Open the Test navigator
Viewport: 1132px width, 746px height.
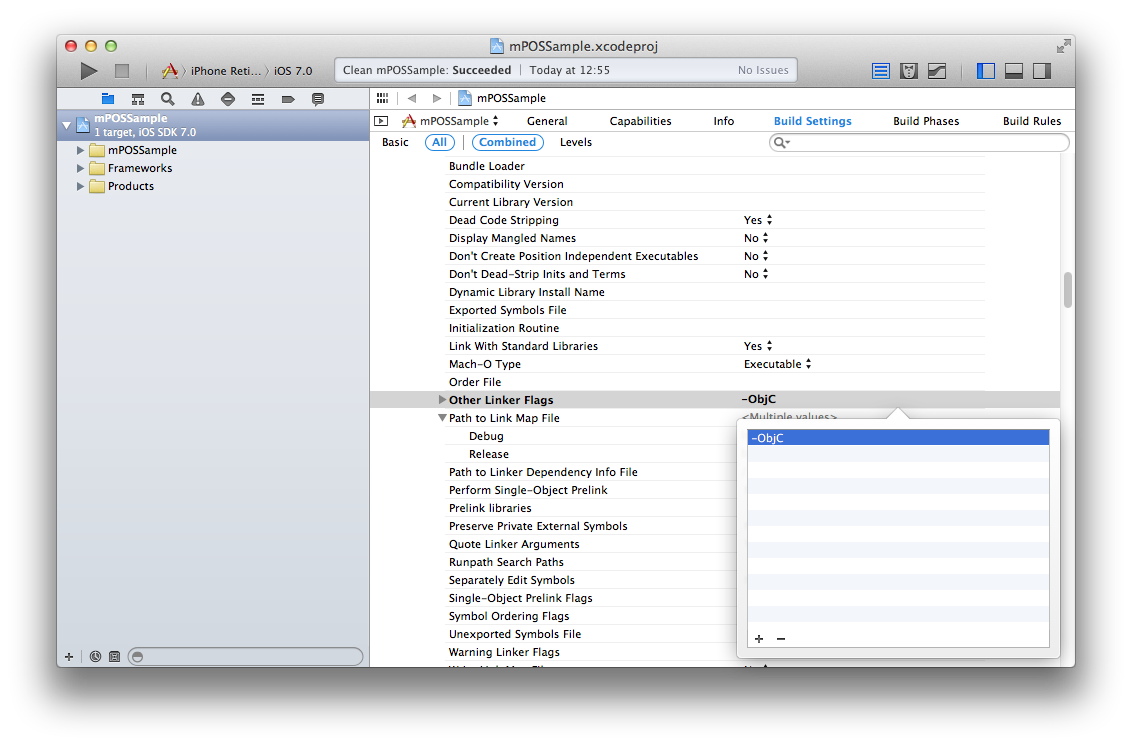click(228, 99)
